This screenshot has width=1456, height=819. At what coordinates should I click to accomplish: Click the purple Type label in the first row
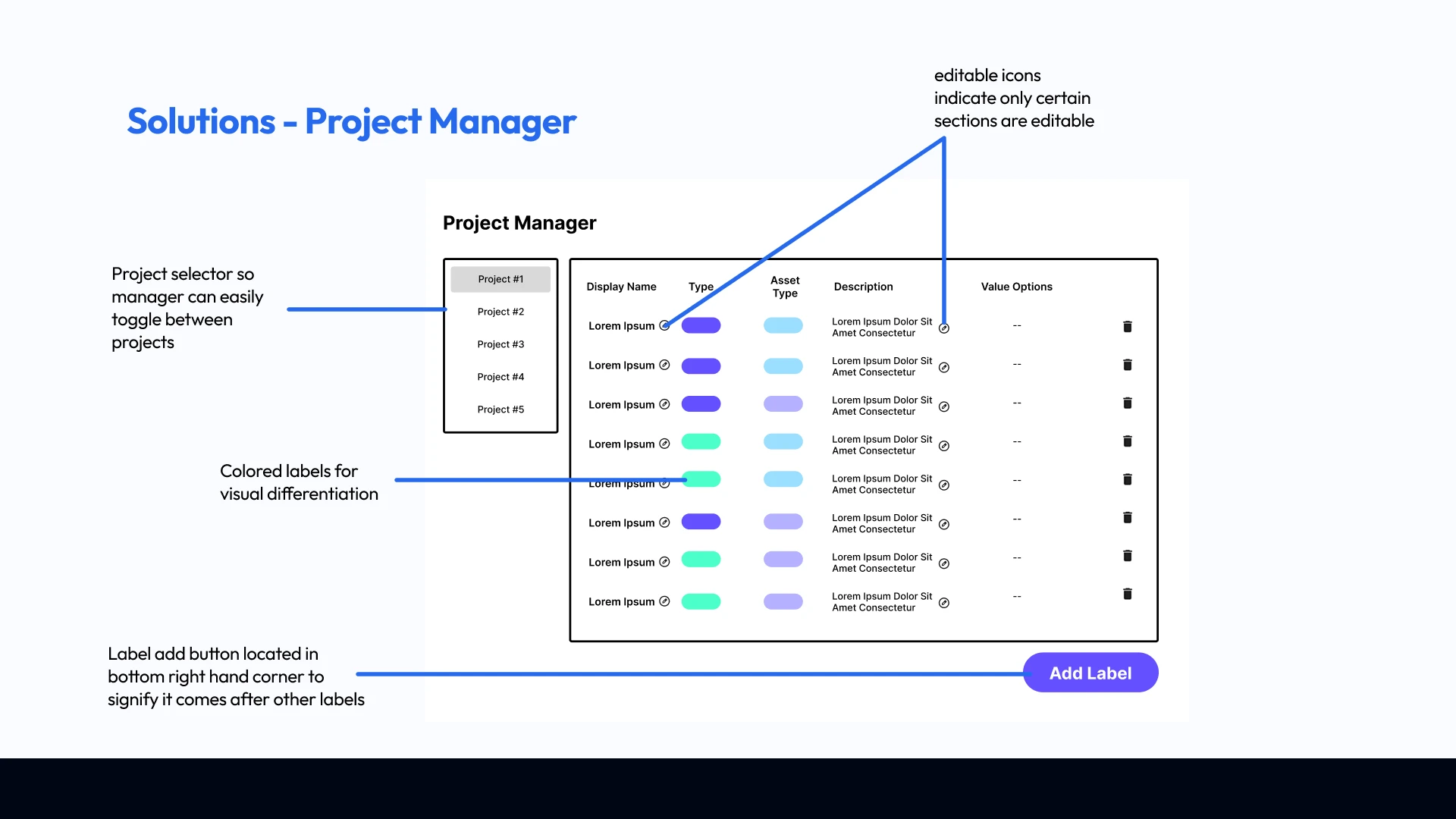701,325
